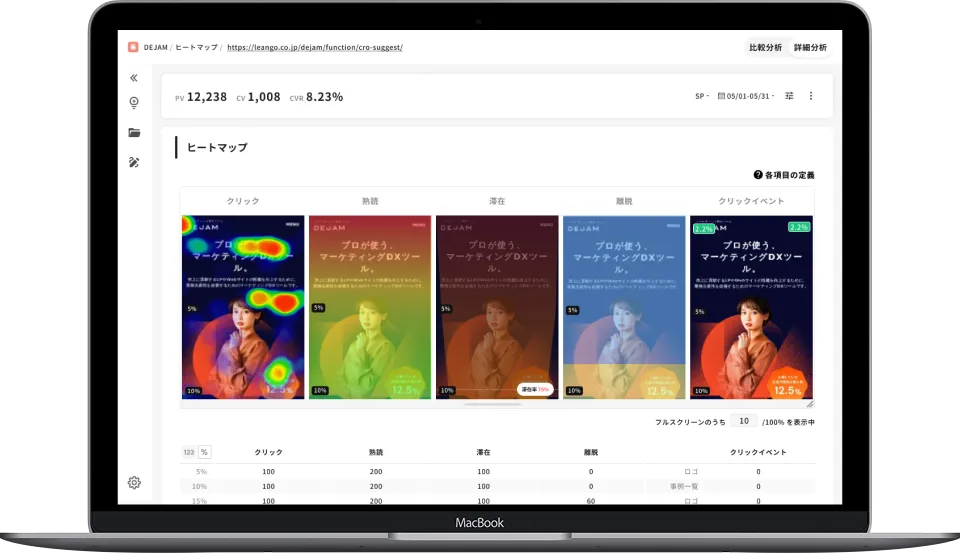Click the ヒートマップ breadcrumb link

(196, 47)
